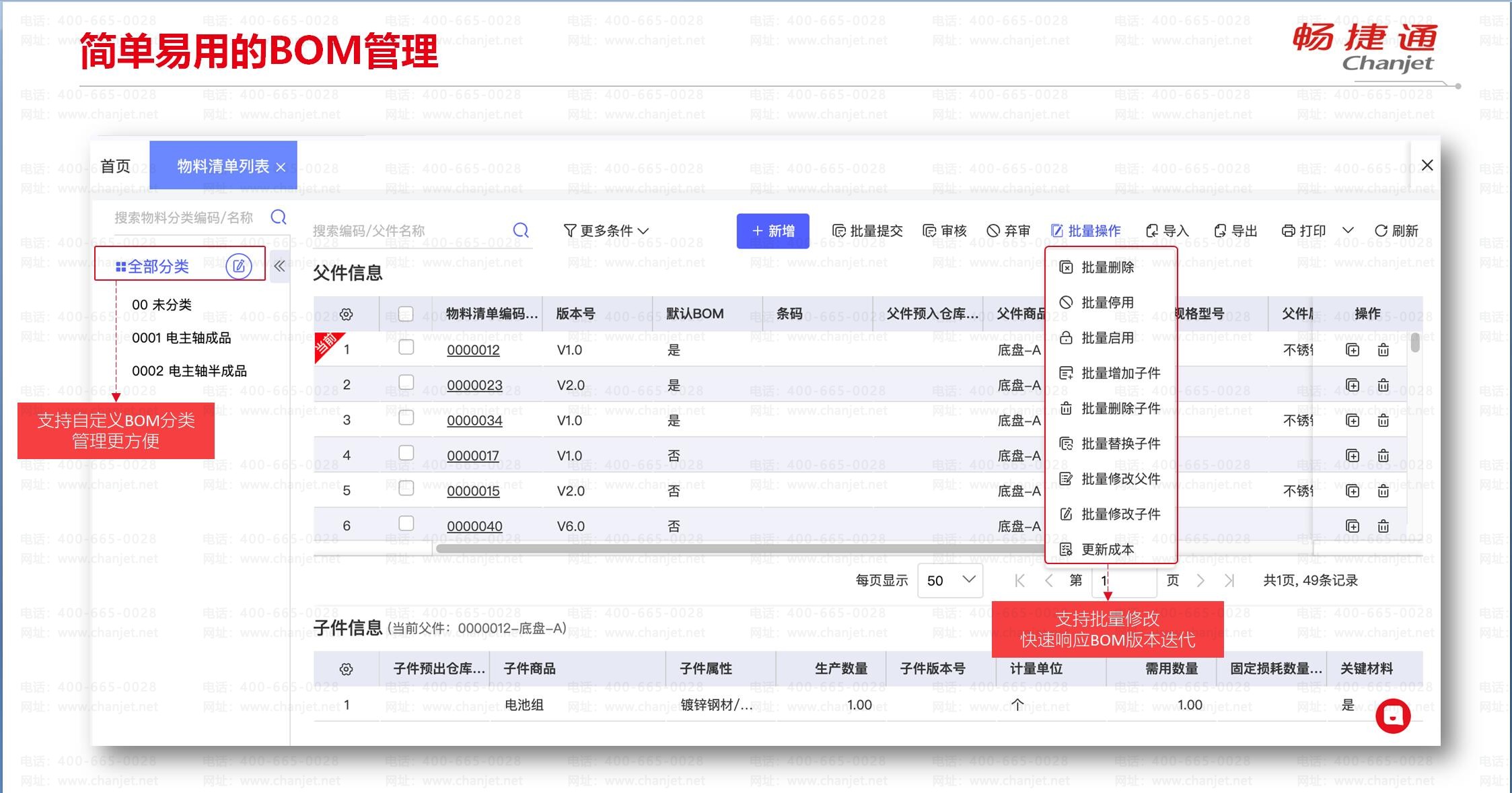Click the copy icon in row 0000012
The width and height of the screenshot is (1512, 793).
click(1353, 350)
